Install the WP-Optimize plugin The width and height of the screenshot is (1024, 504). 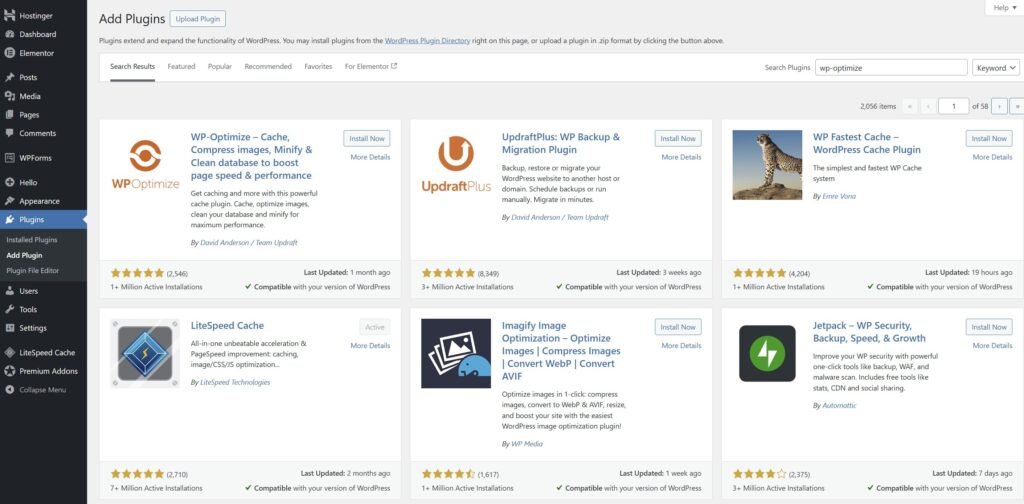(x=367, y=138)
